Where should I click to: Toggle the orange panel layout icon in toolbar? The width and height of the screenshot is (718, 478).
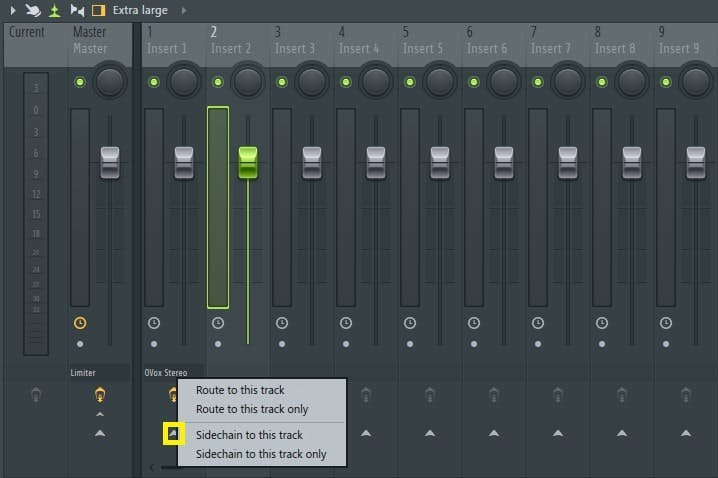[x=98, y=10]
